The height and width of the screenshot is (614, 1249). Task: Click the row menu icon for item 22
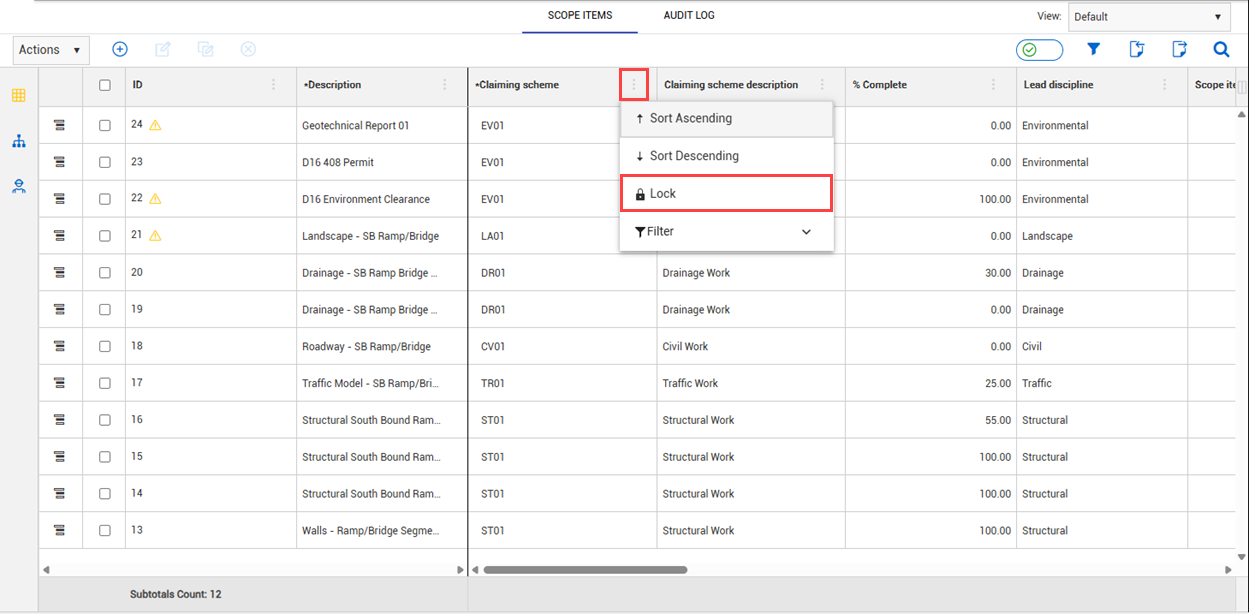pyautogui.click(x=59, y=199)
